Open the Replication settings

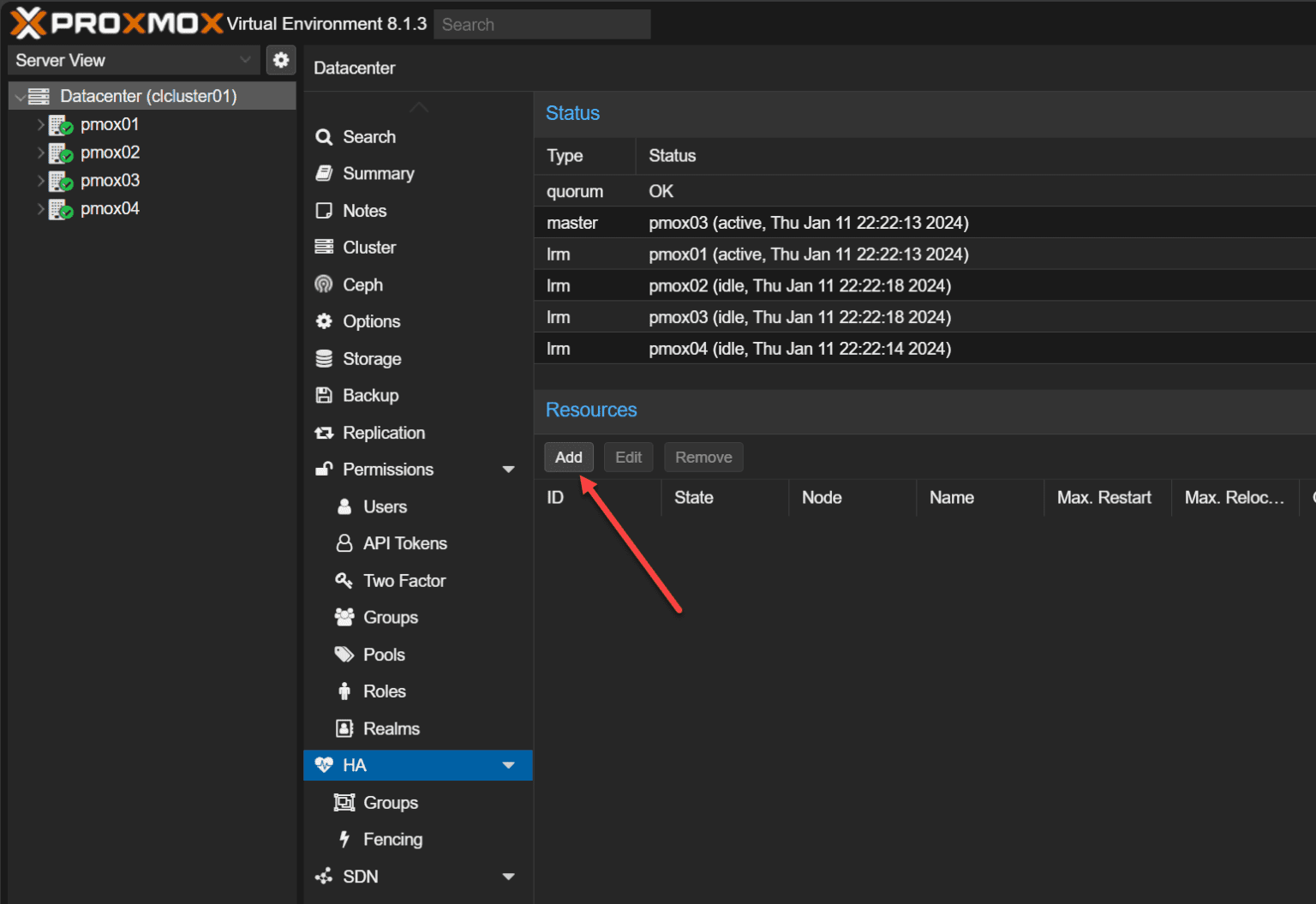coord(383,433)
